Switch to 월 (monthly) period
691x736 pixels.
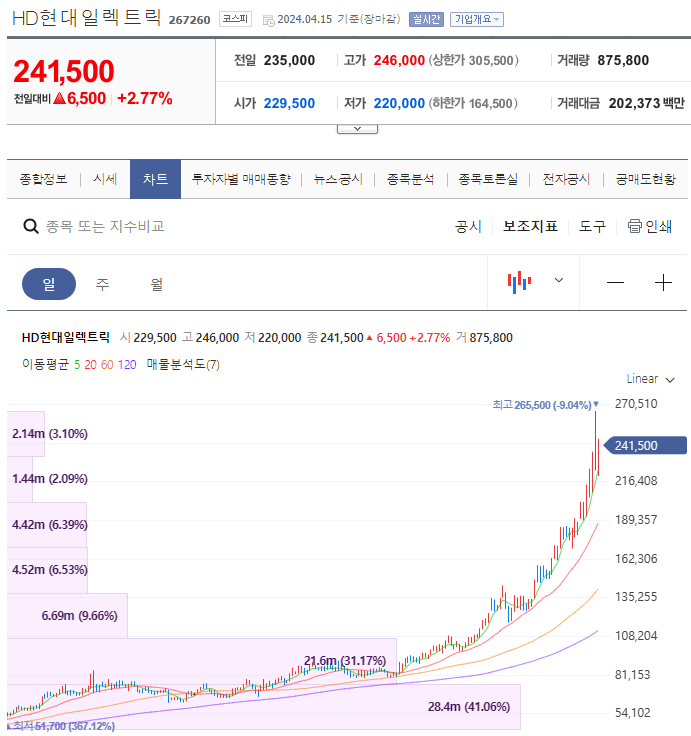(x=156, y=284)
